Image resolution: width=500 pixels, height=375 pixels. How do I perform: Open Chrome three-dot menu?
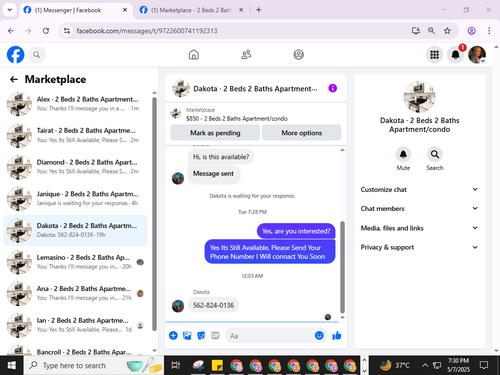coord(489,31)
